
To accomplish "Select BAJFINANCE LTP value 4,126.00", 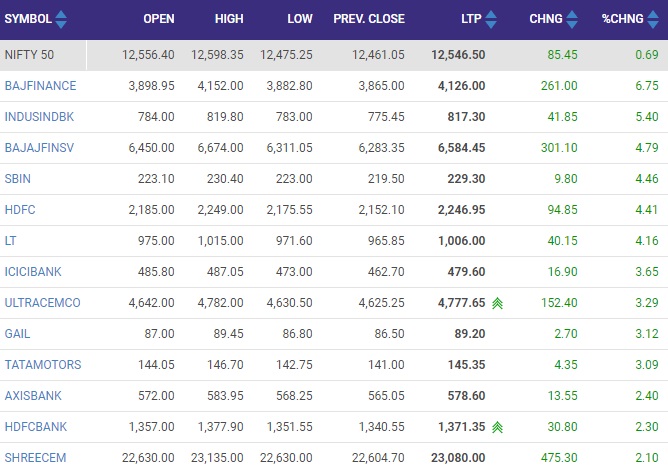I will 462,86.
